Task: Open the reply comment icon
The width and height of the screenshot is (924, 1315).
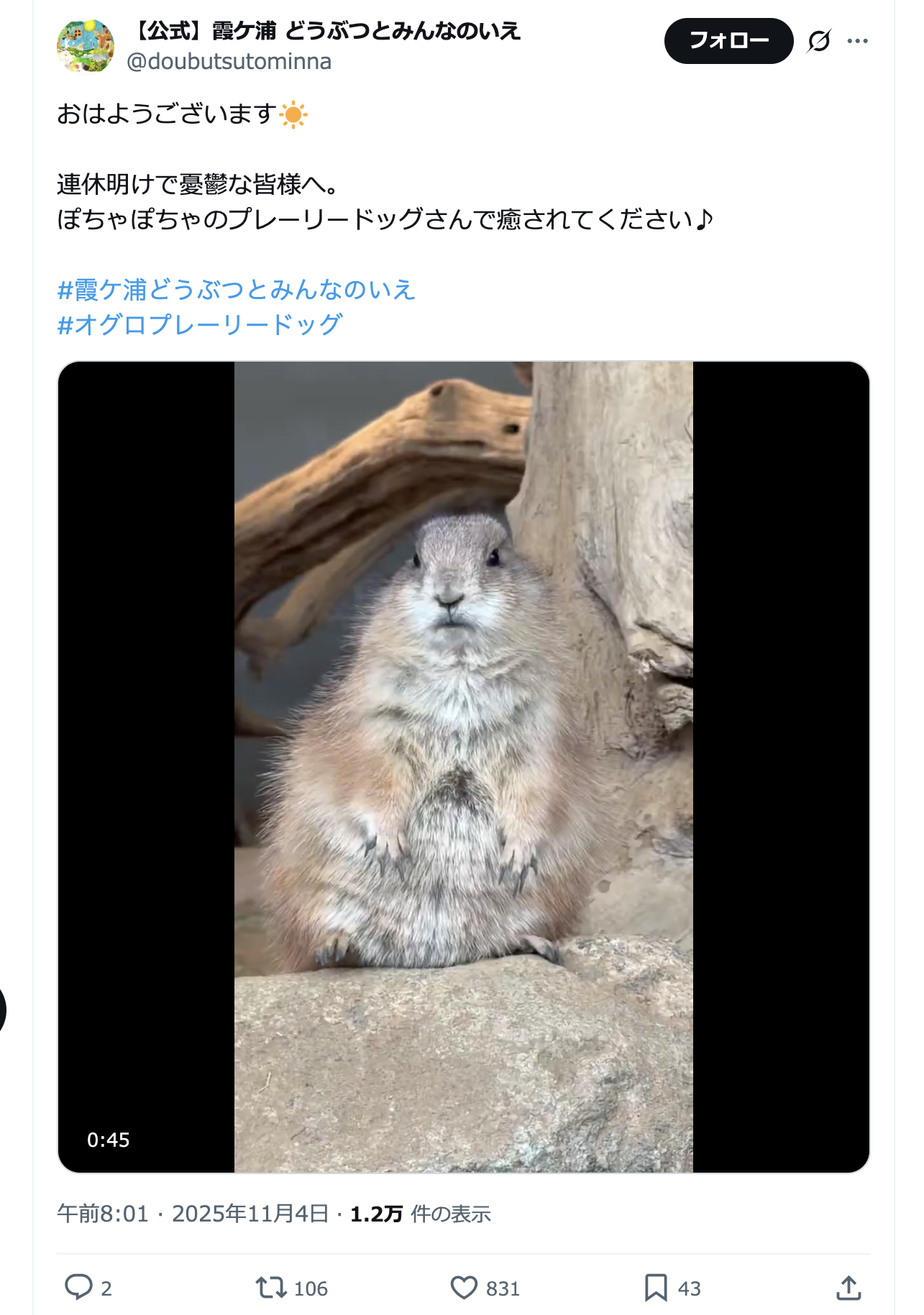Action: pos(79,1287)
